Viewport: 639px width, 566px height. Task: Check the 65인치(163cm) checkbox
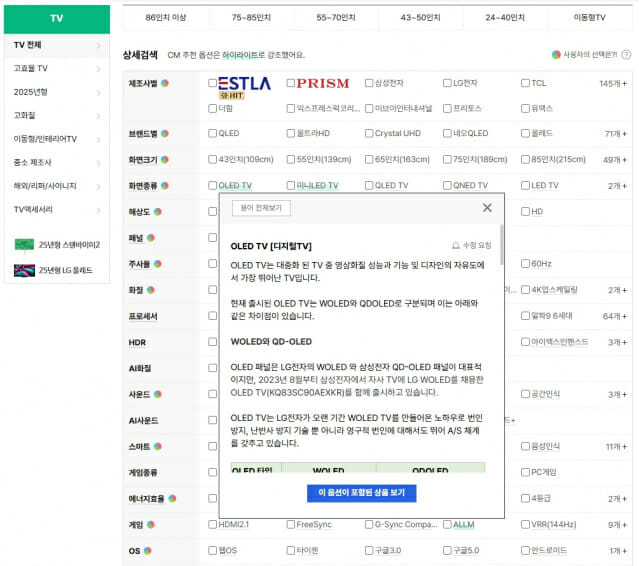coord(369,159)
